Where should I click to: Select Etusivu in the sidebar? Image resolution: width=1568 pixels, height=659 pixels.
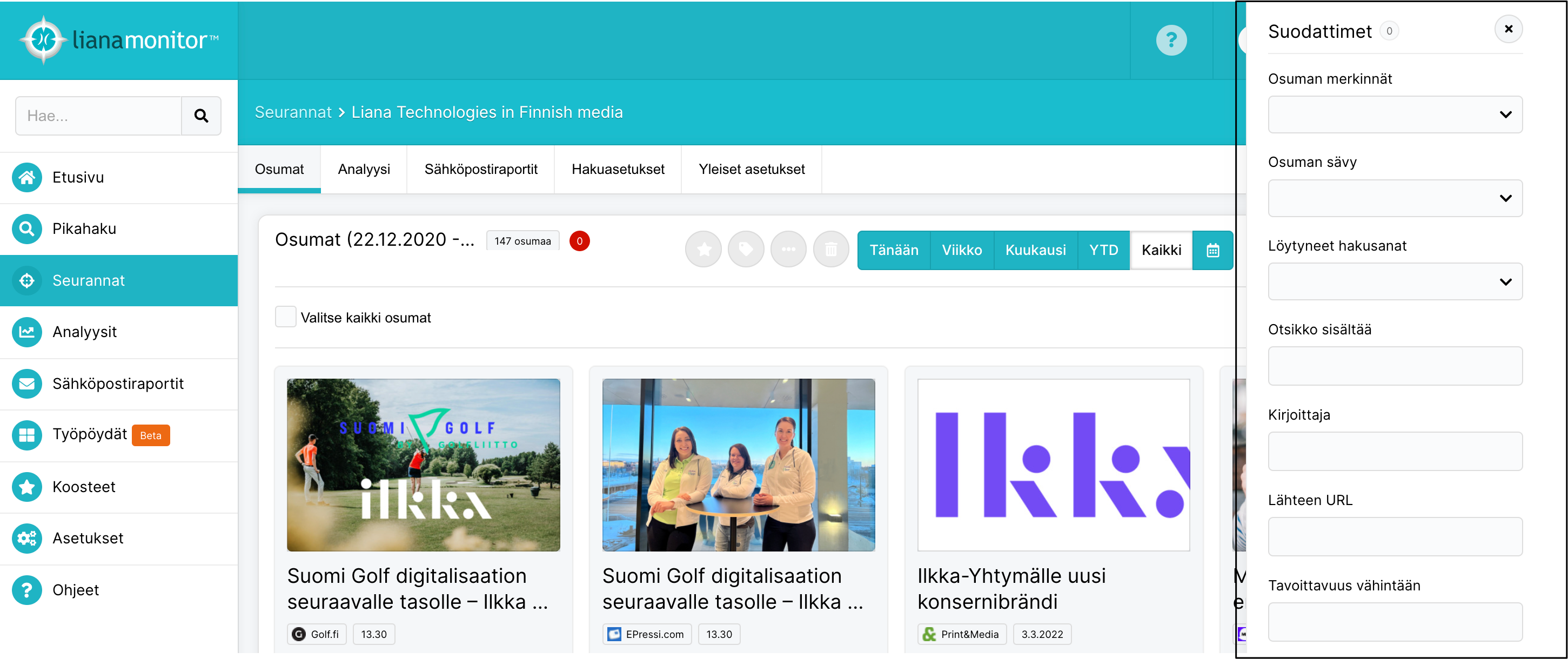click(x=119, y=178)
